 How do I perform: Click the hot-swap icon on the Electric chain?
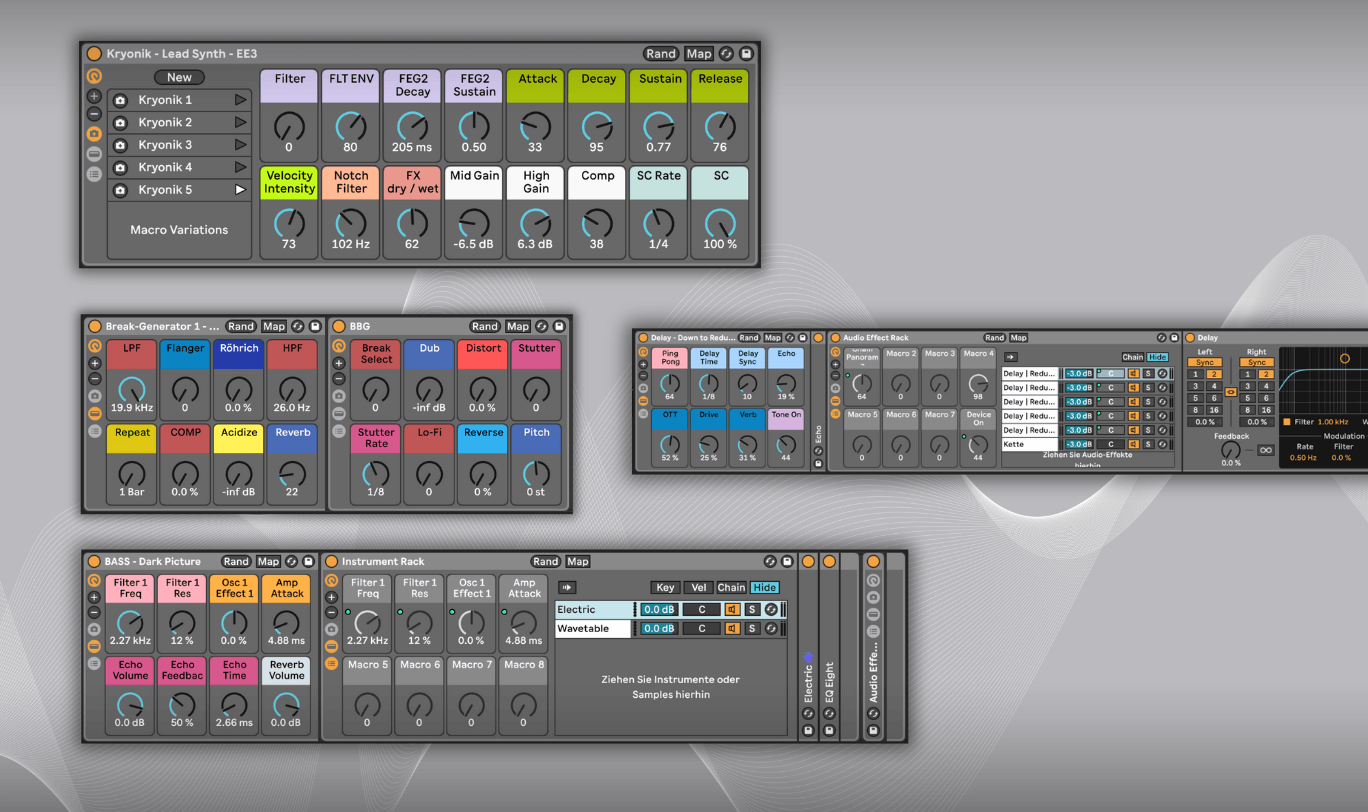pyautogui.click(x=770, y=609)
